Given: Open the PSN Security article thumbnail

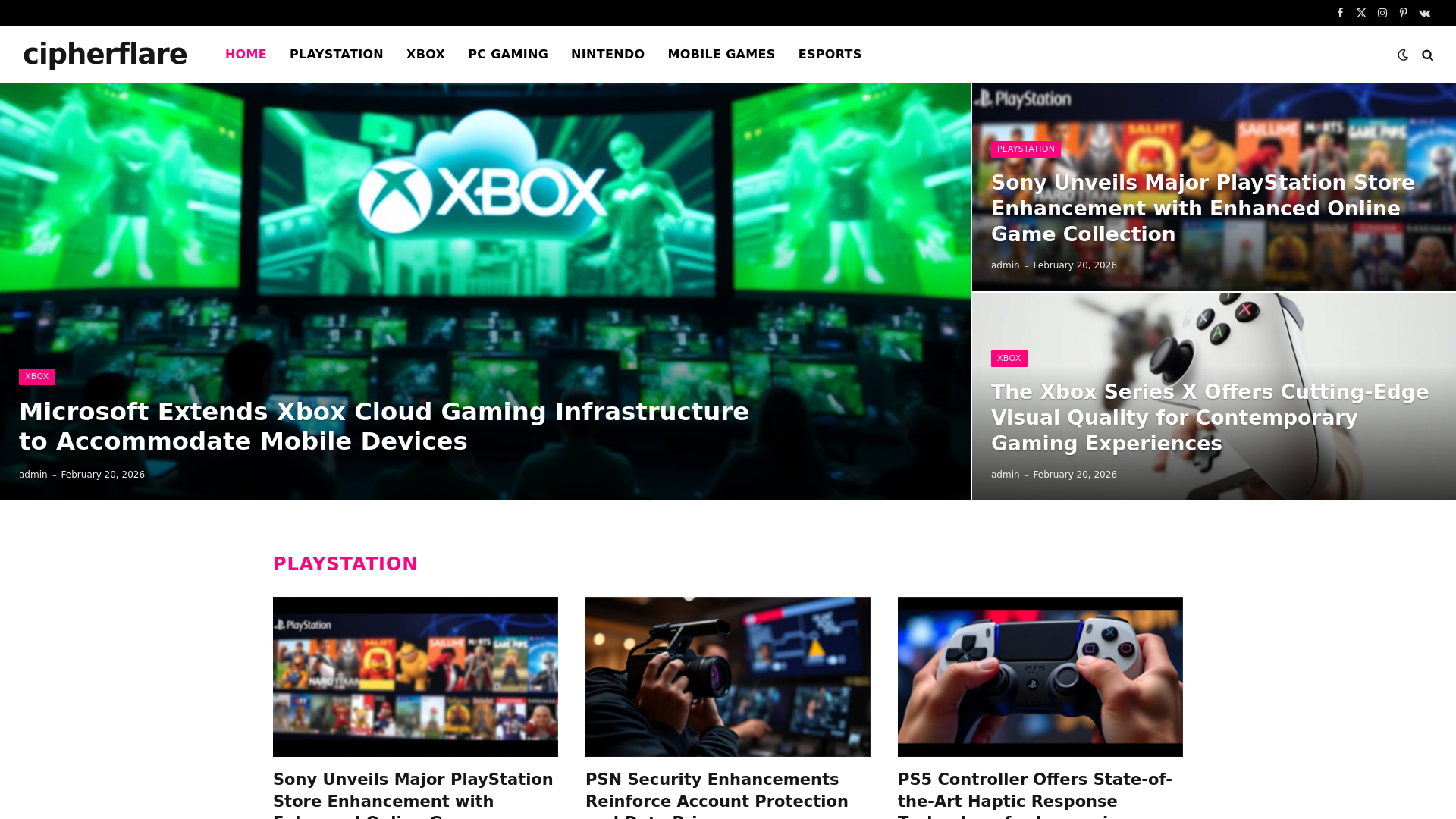Looking at the screenshot, I should point(727,676).
